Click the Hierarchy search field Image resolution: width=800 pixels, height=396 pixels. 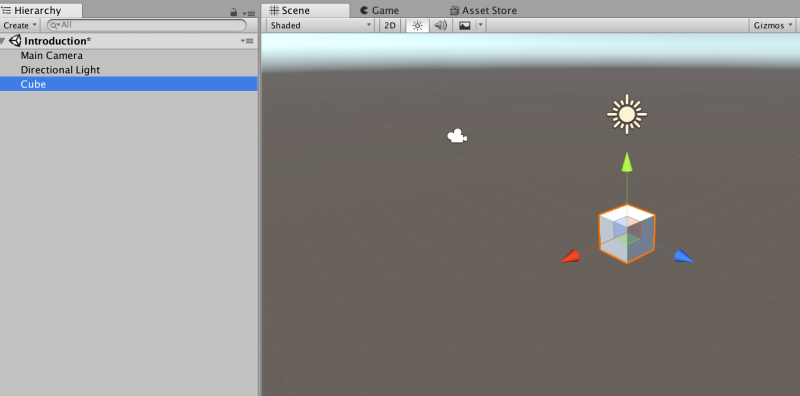[147, 25]
